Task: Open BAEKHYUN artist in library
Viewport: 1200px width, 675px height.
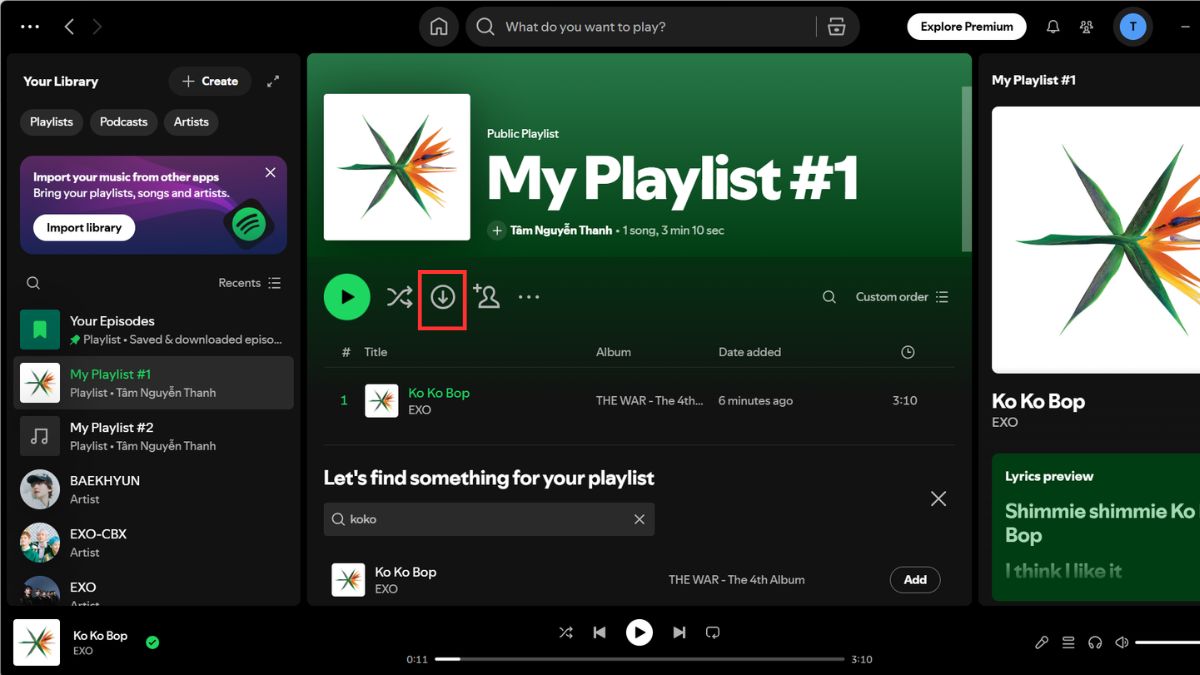Action: pyautogui.click(x=154, y=489)
